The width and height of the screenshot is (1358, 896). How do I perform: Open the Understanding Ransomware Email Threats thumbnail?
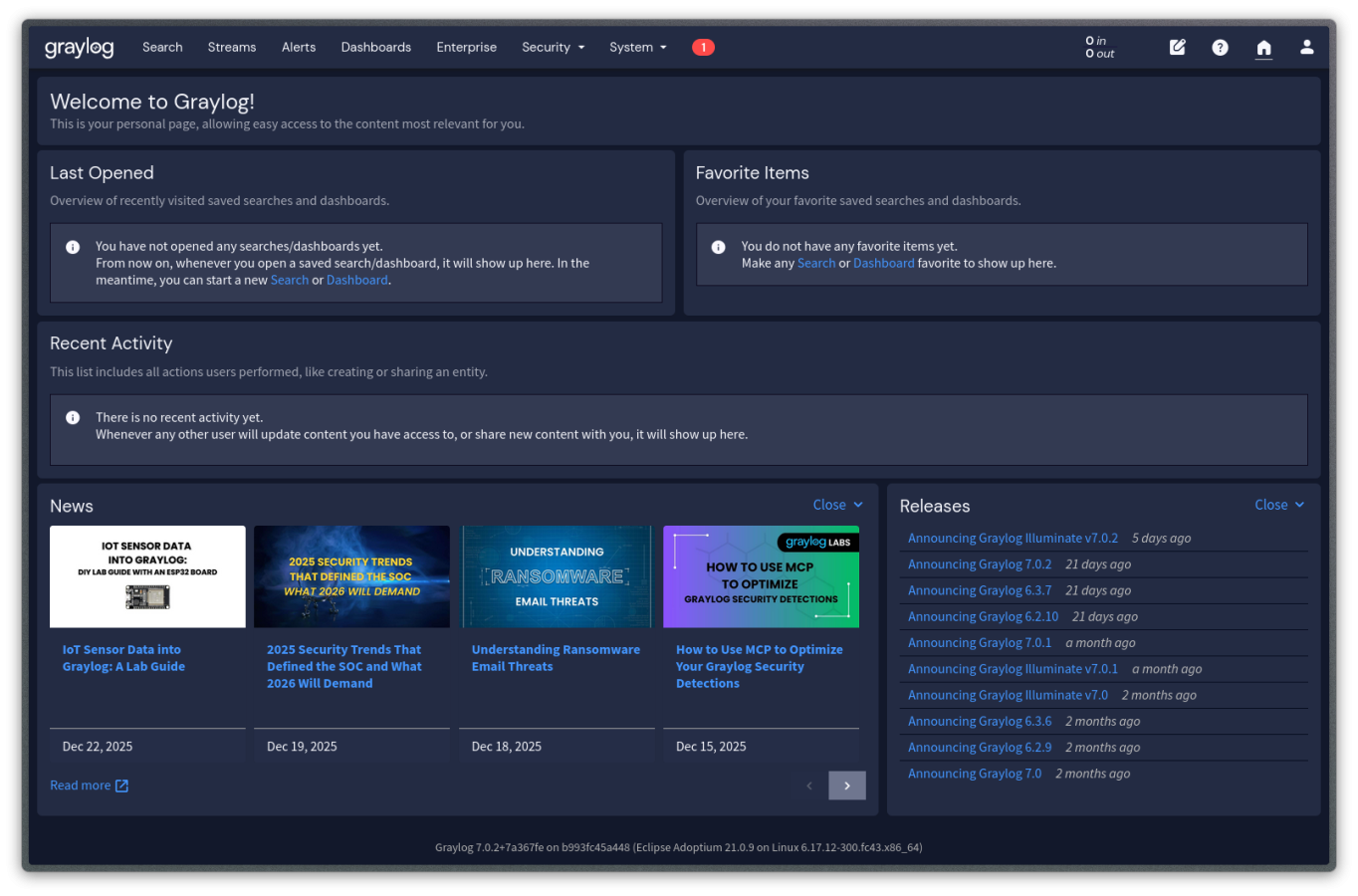pos(557,576)
